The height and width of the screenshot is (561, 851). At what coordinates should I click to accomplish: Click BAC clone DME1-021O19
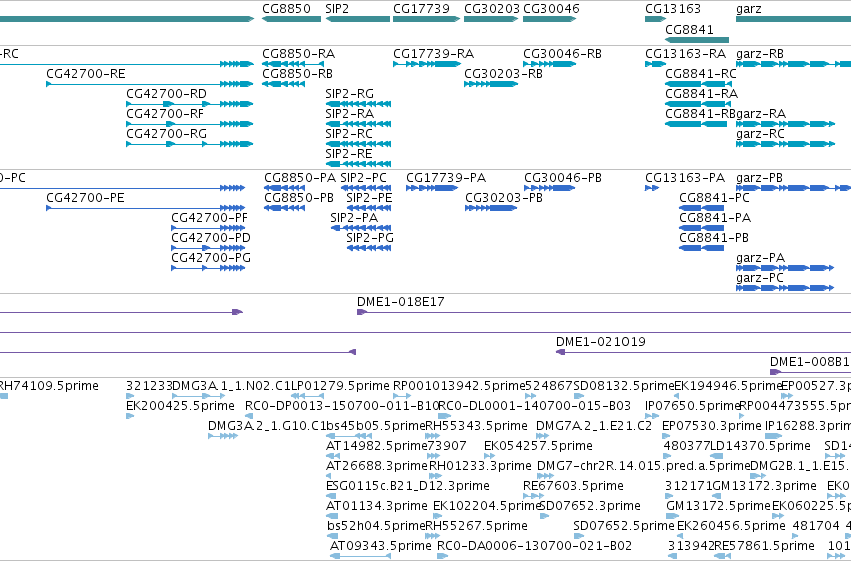(703, 353)
